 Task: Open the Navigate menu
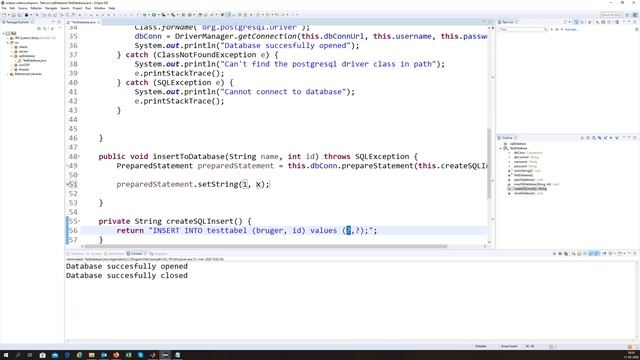[51, 8]
